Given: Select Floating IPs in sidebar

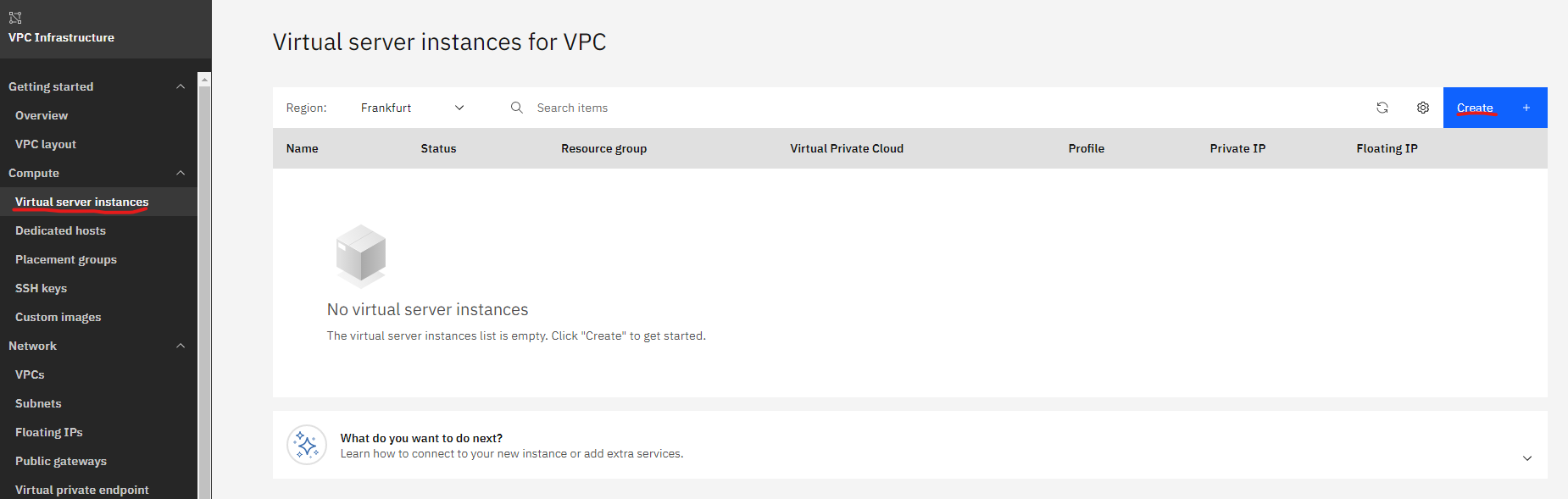Looking at the screenshot, I should 49,432.
